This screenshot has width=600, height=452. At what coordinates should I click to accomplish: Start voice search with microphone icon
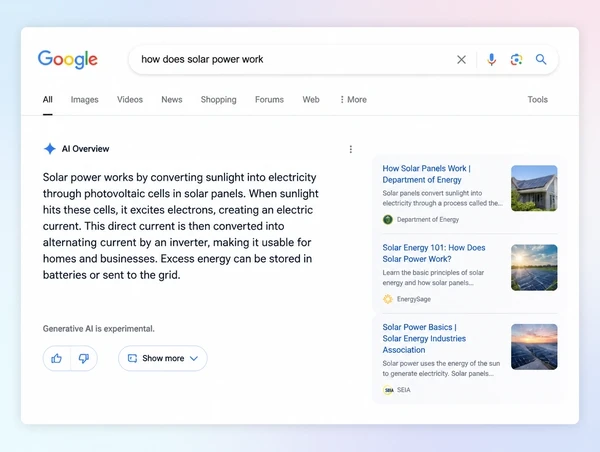pos(491,60)
